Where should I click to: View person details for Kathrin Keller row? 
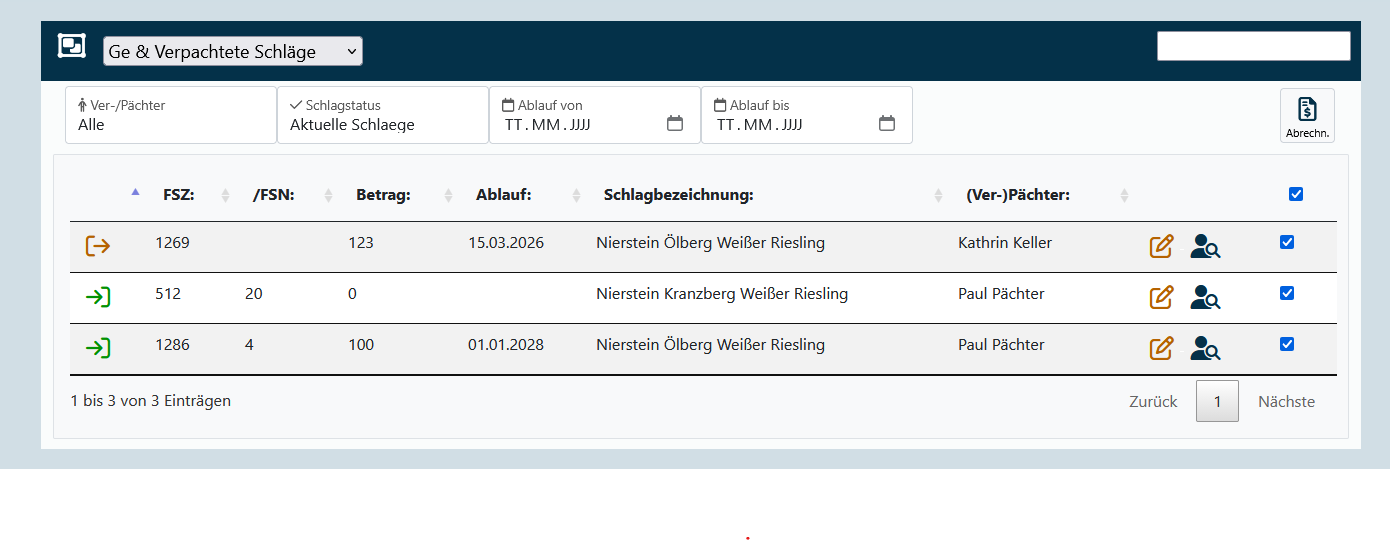(1205, 246)
